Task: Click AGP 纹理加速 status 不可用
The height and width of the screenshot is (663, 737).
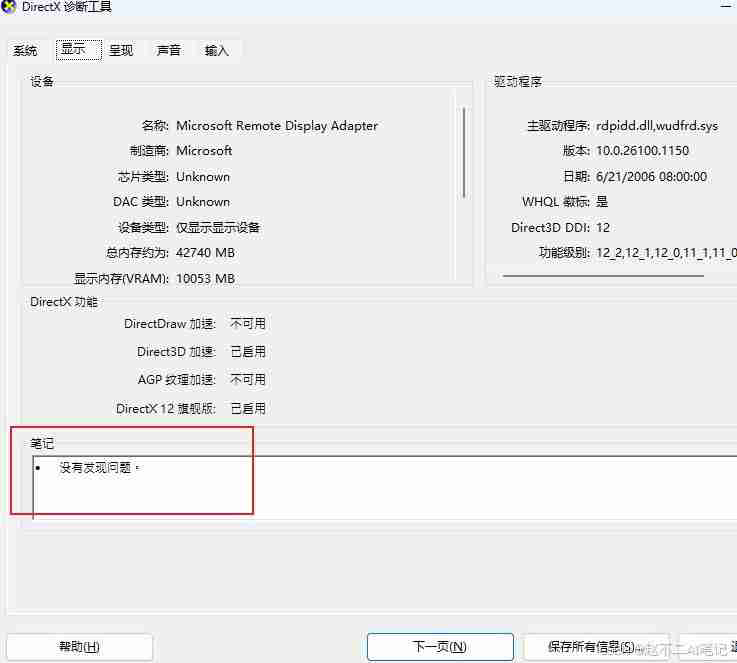Action: tap(248, 380)
